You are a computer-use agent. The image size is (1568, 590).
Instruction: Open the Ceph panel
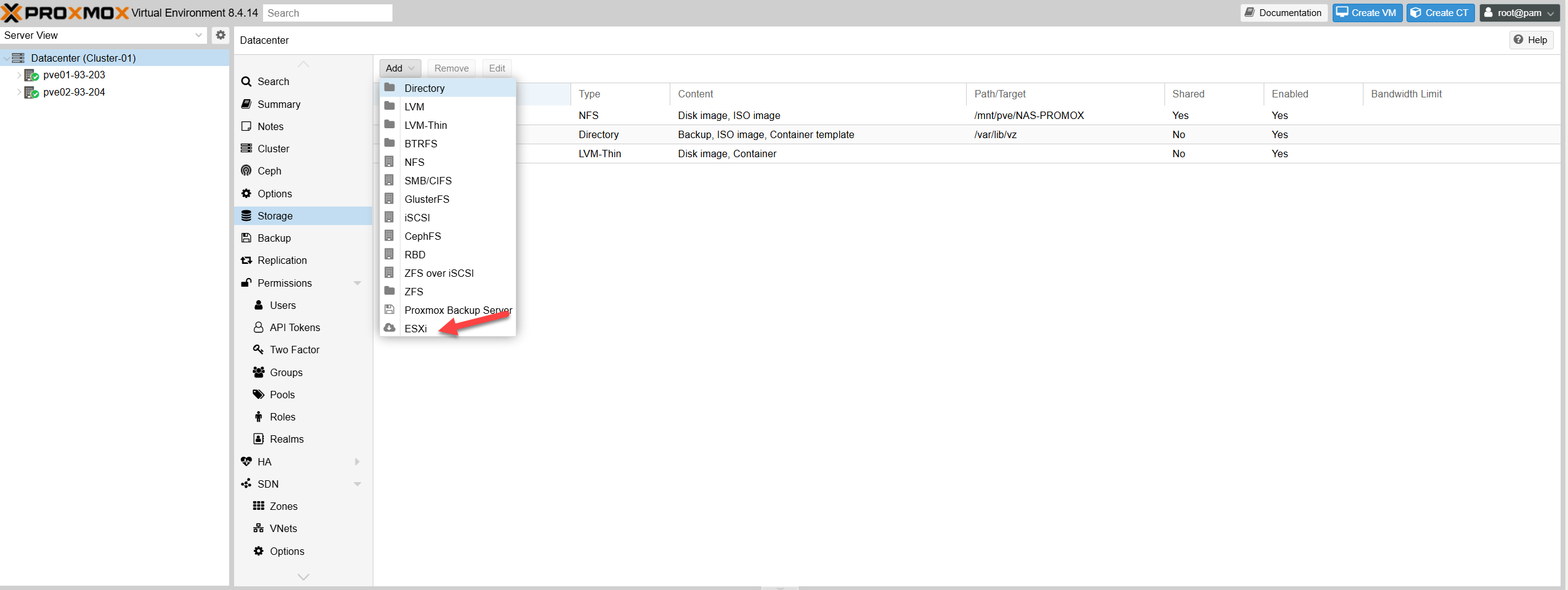pos(267,171)
